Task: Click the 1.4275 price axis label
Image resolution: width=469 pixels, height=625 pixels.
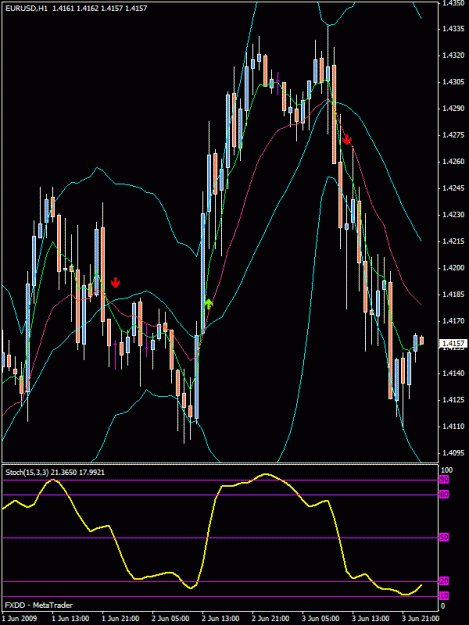Action: (x=453, y=135)
